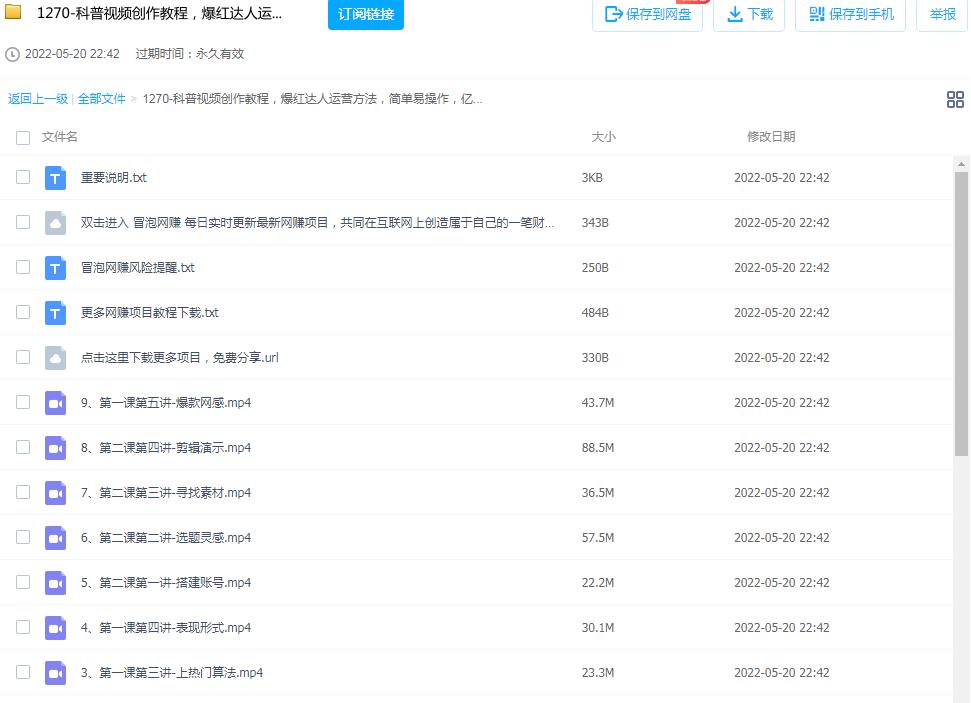This screenshot has width=971, height=703.
Task: Open video 3、第一课第三讲-上热门算法.mp4
Action: (172, 673)
